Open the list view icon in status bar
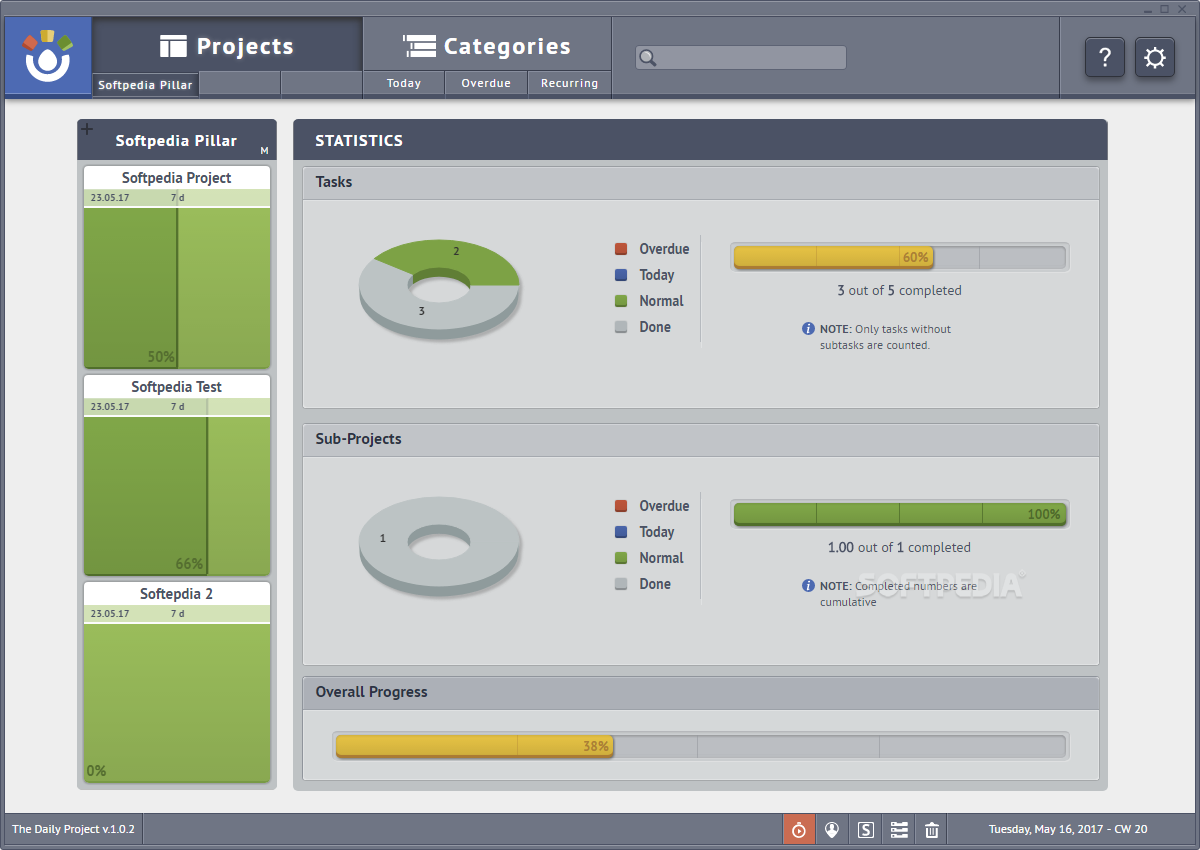1200x850 pixels. [x=899, y=829]
